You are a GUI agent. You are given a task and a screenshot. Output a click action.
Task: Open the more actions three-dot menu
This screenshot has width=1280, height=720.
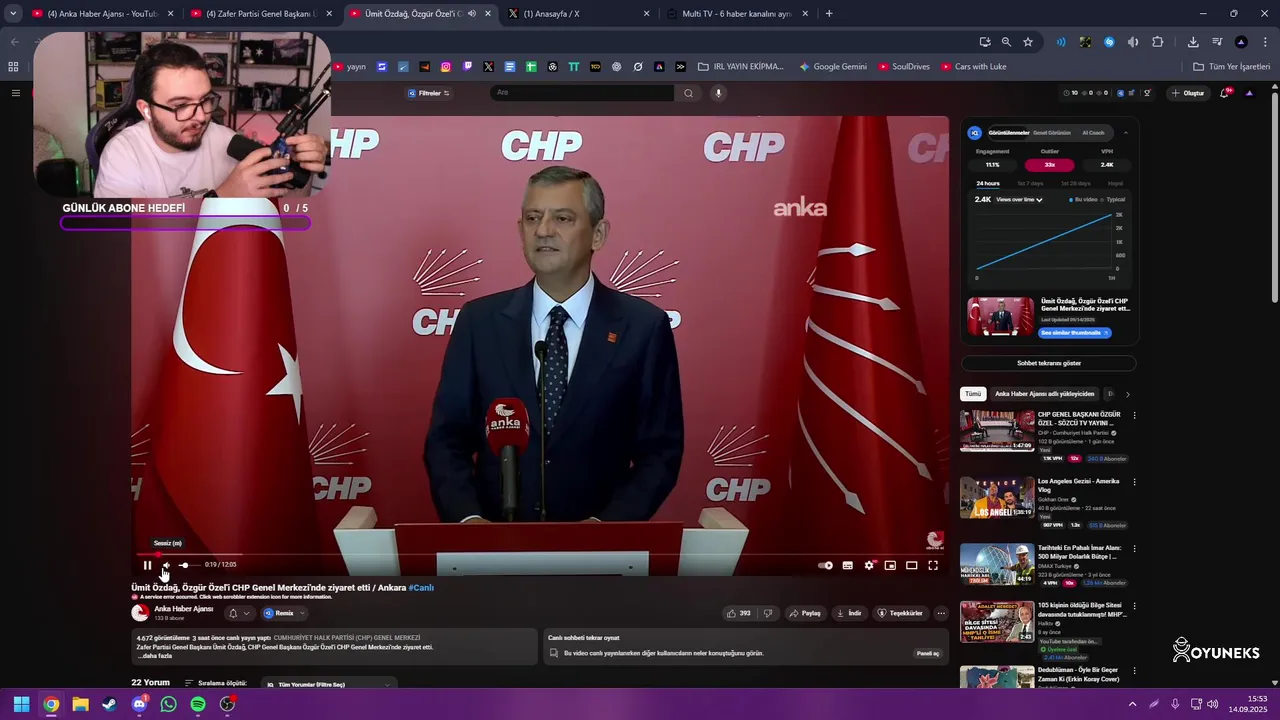[941, 613]
